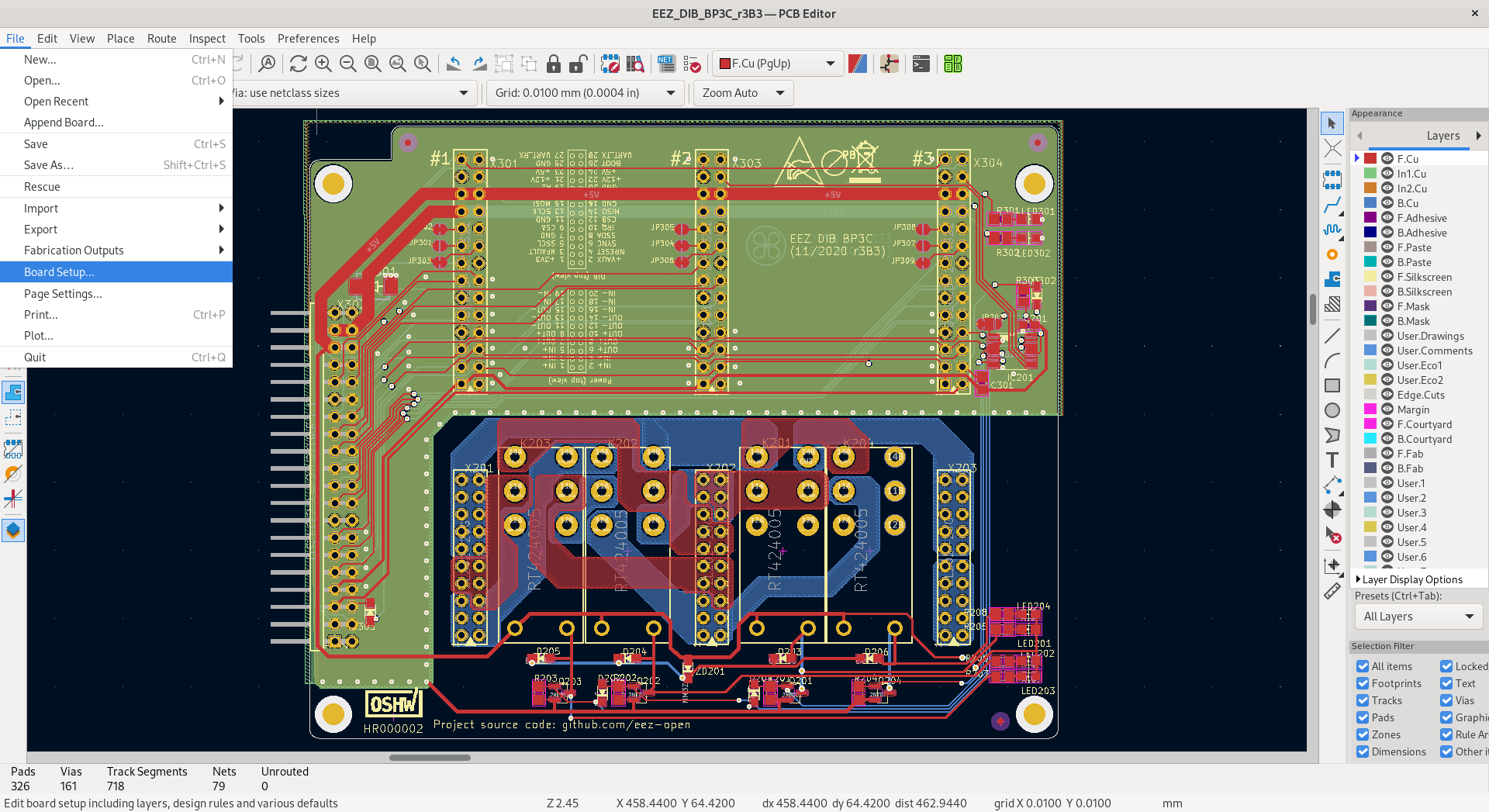
Task: Activate the Measure ruler tool
Action: click(x=1332, y=592)
